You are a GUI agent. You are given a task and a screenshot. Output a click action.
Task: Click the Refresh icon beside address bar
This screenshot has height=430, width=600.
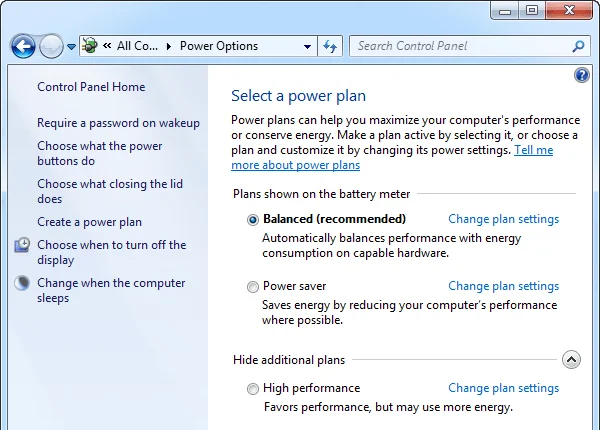[x=331, y=46]
